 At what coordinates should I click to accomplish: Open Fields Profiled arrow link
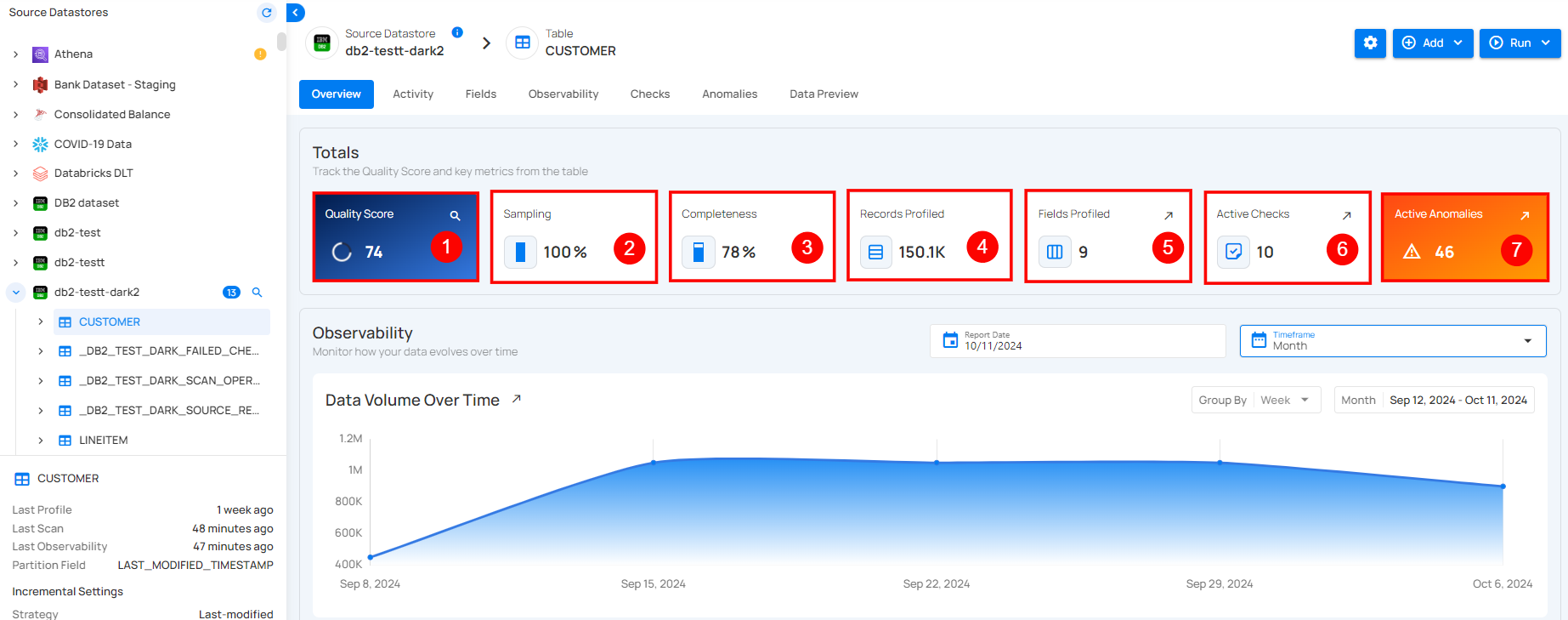[x=1169, y=215]
